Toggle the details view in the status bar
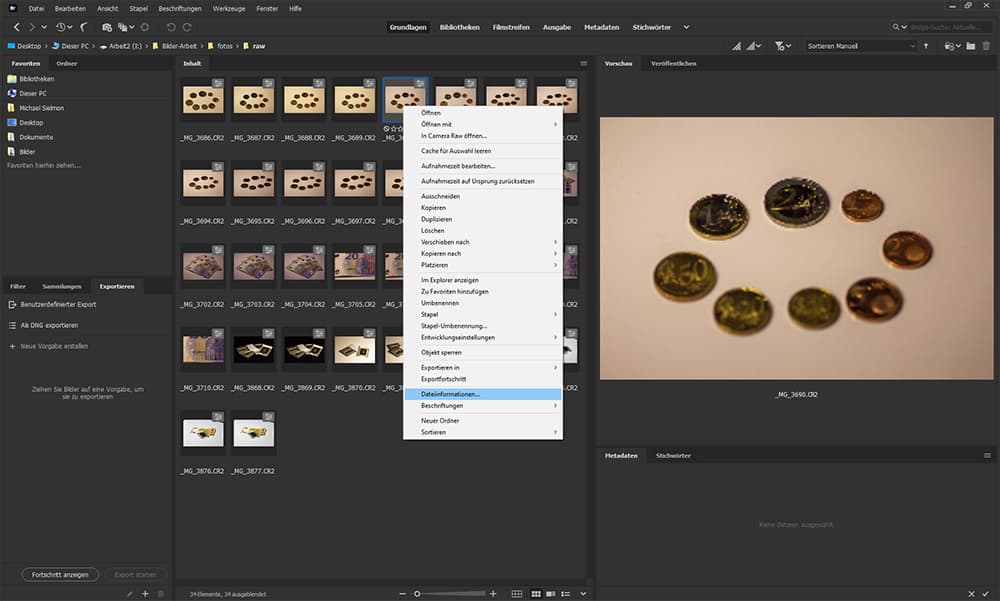1000x601 pixels. pos(550,593)
